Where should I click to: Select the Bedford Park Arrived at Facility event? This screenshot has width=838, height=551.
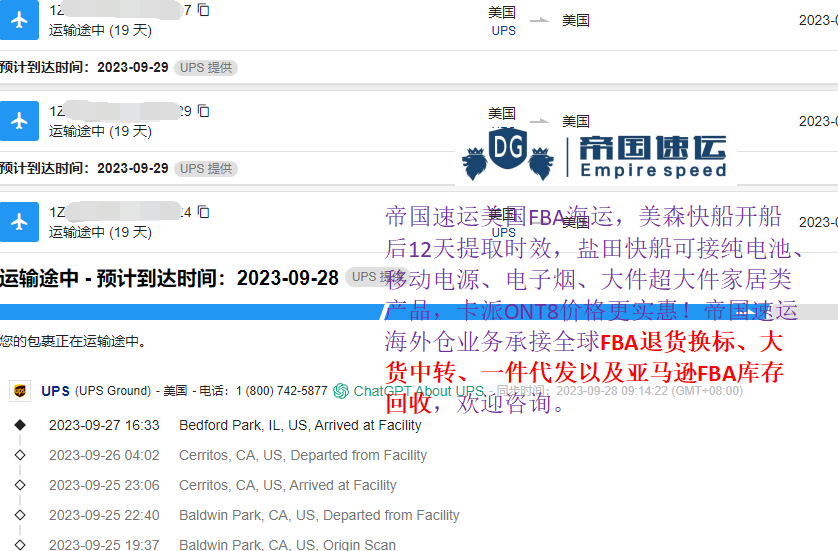coord(300,425)
